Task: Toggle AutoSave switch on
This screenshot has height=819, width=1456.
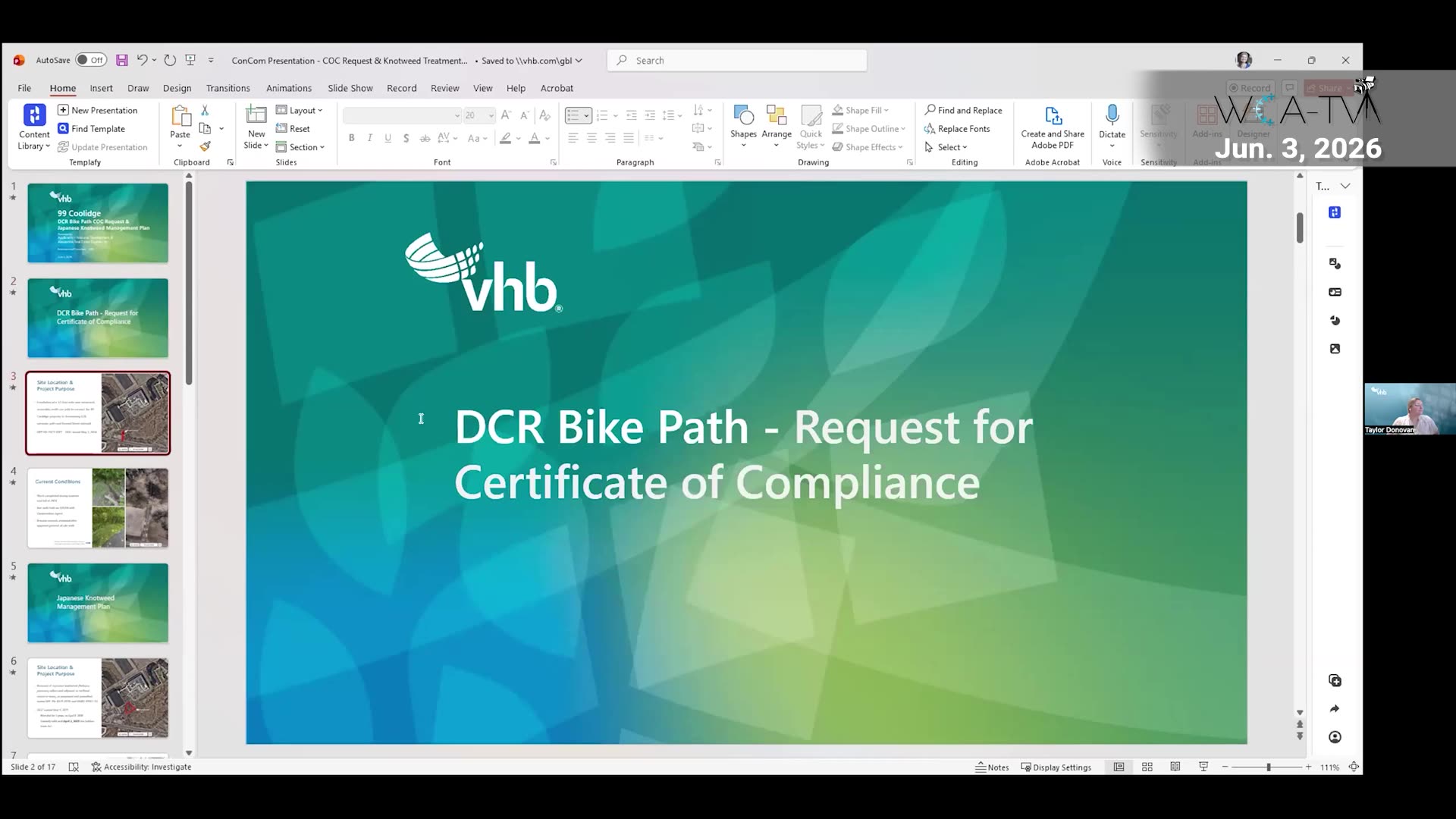Action: [91, 60]
